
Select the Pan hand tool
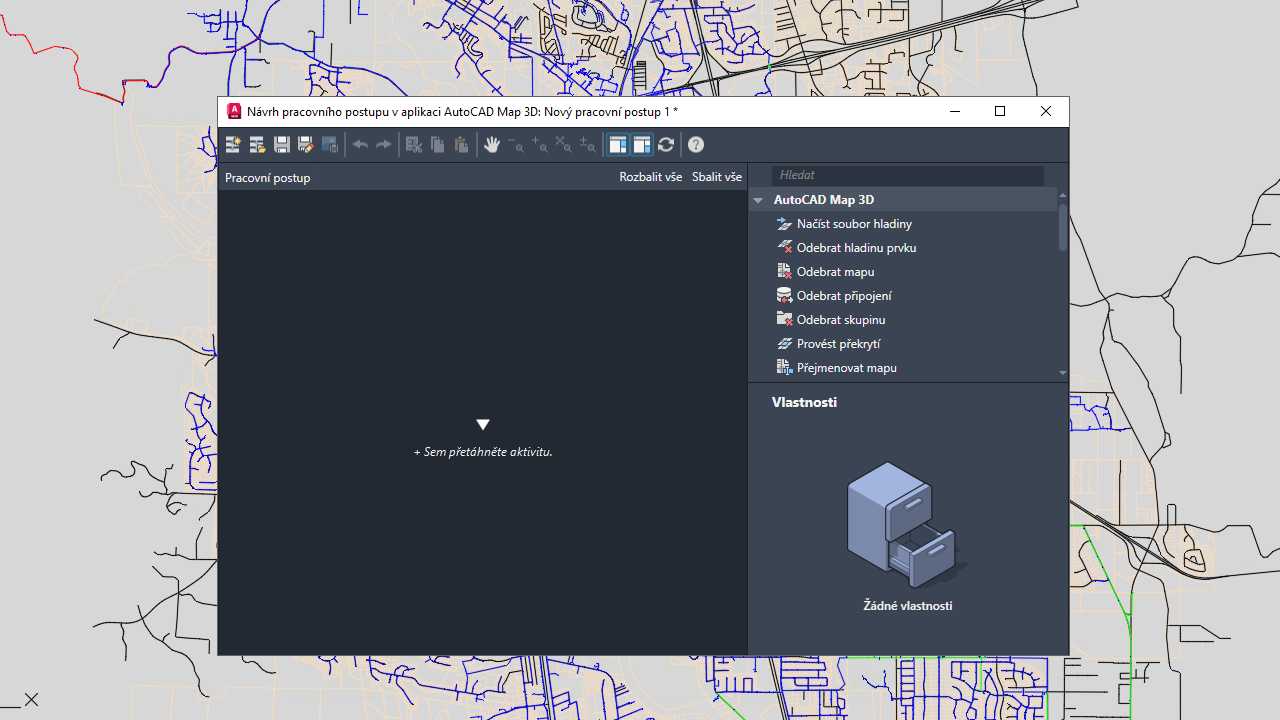491,145
